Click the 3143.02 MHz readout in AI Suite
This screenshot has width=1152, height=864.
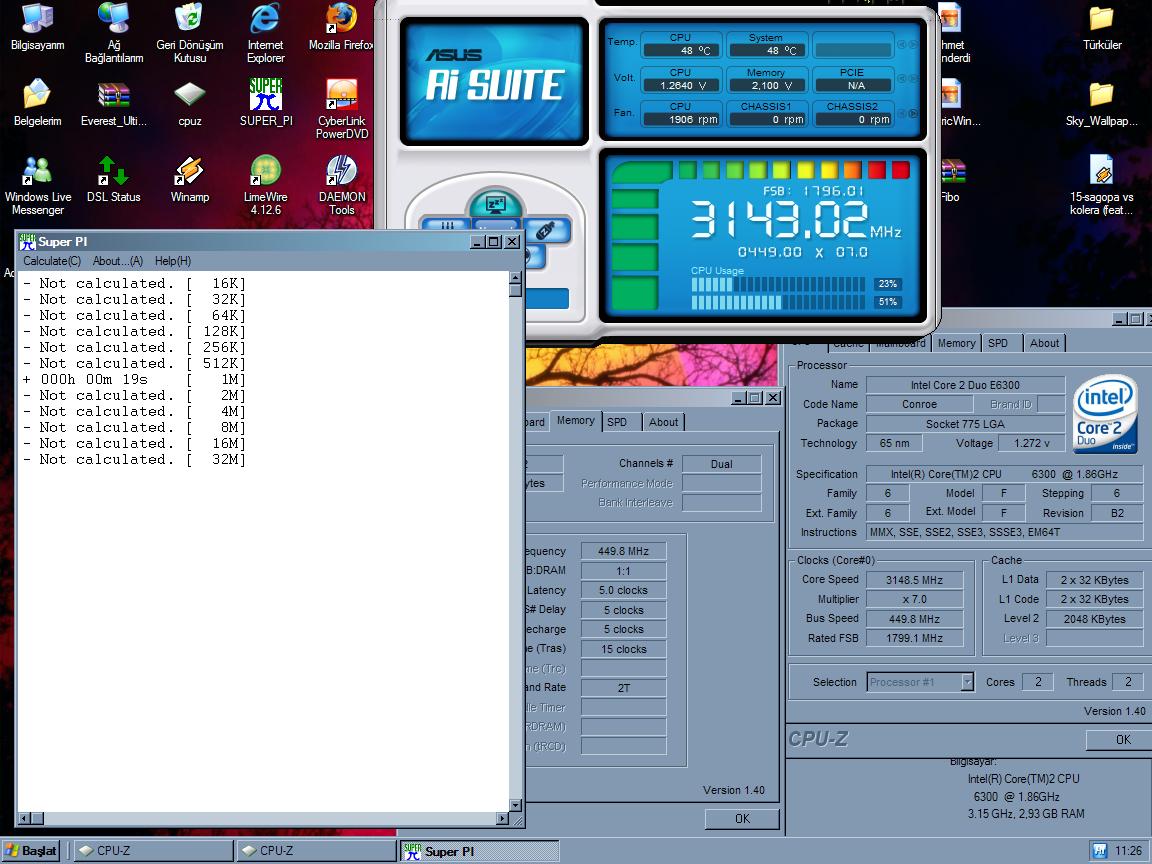tap(795, 220)
